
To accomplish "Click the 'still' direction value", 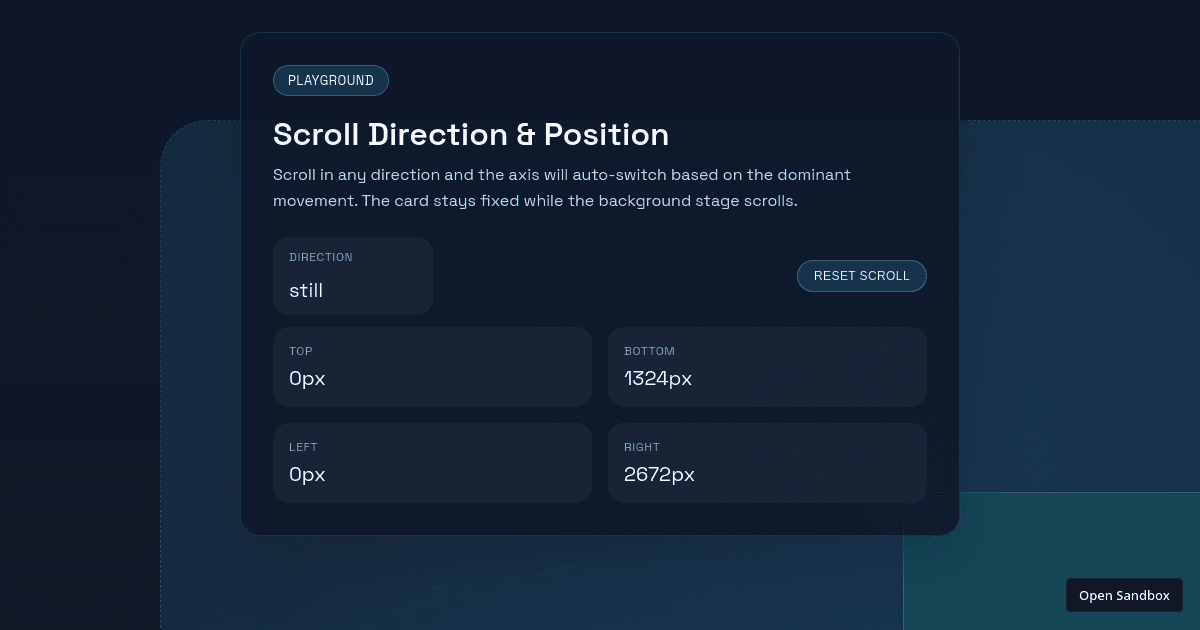I will tap(306, 291).
